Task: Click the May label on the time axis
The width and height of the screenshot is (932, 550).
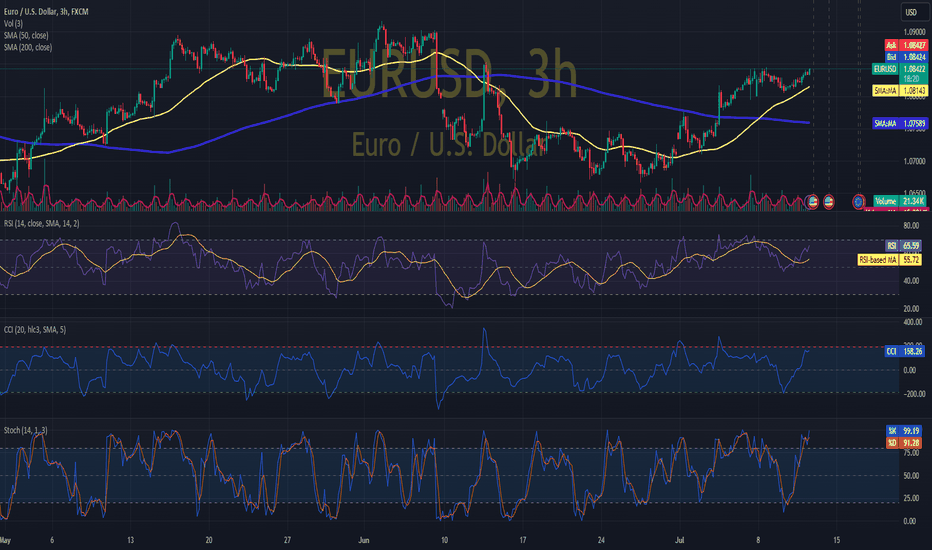Action: tap(5, 540)
